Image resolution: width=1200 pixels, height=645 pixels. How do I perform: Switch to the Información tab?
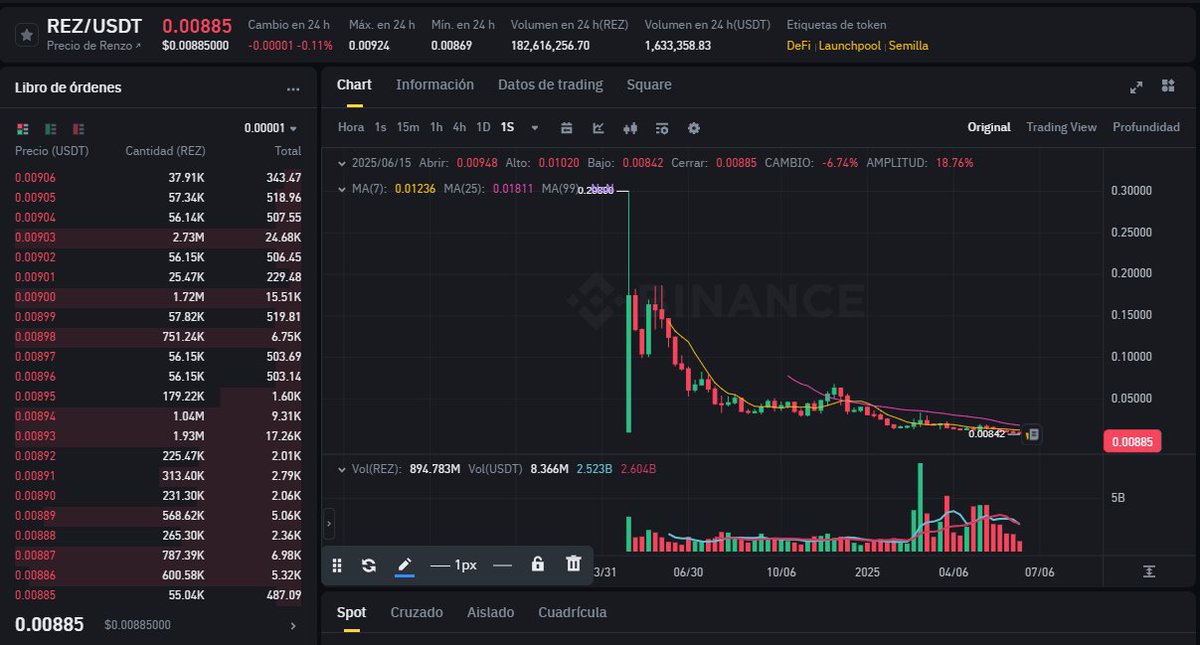435,85
